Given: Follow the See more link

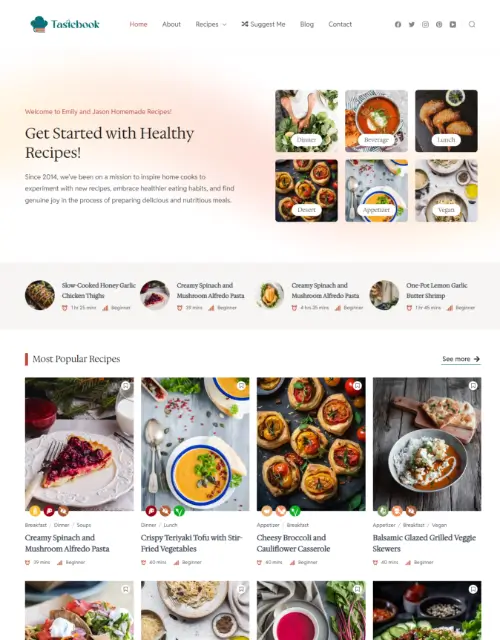Looking at the screenshot, I should tap(461, 359).
